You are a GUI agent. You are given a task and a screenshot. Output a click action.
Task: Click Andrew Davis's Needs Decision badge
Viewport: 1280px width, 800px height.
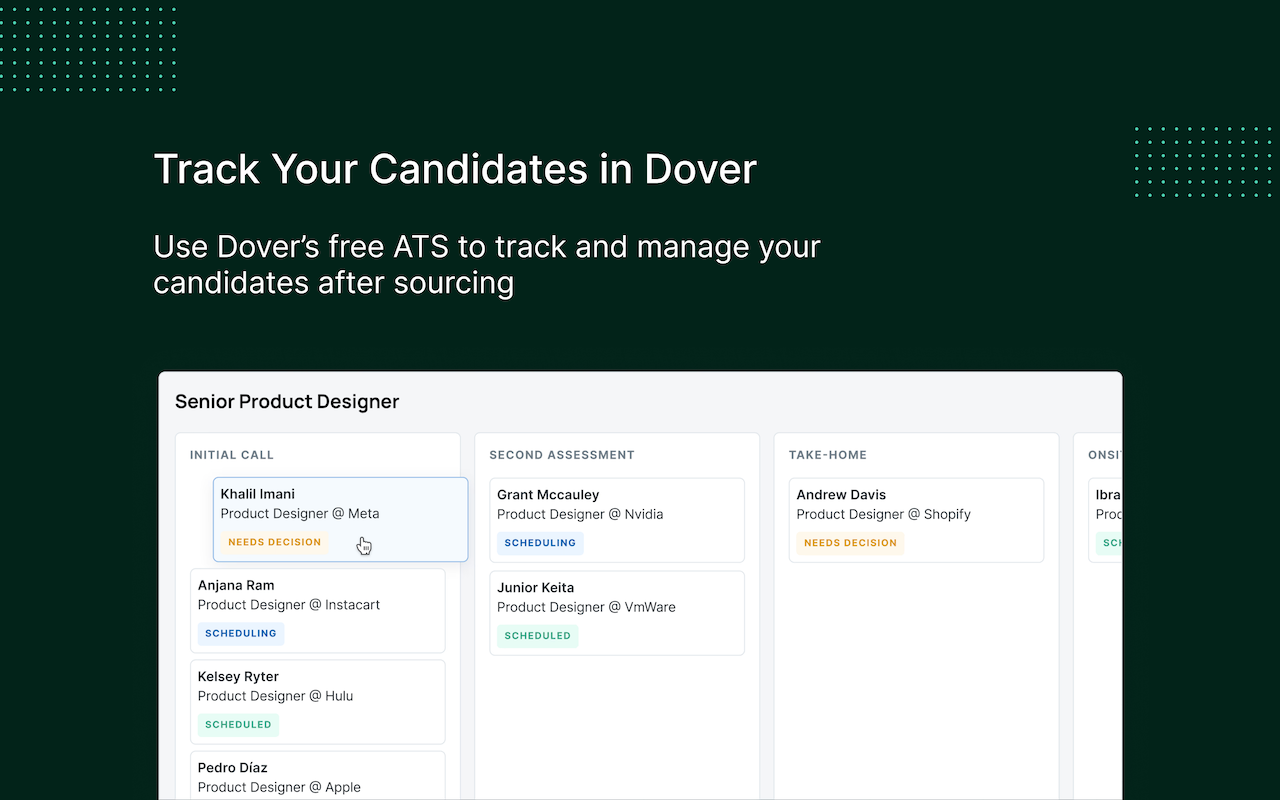pos(850,543)
